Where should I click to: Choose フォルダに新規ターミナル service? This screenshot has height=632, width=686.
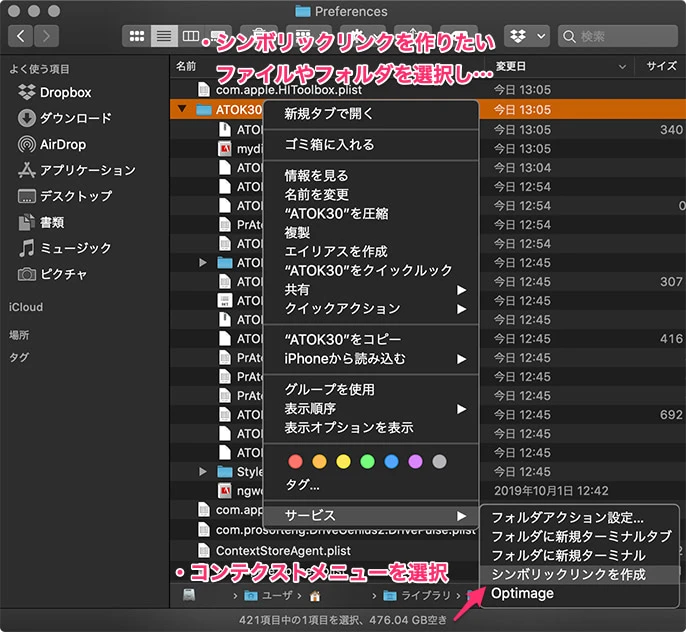click(x=579, y=556)
